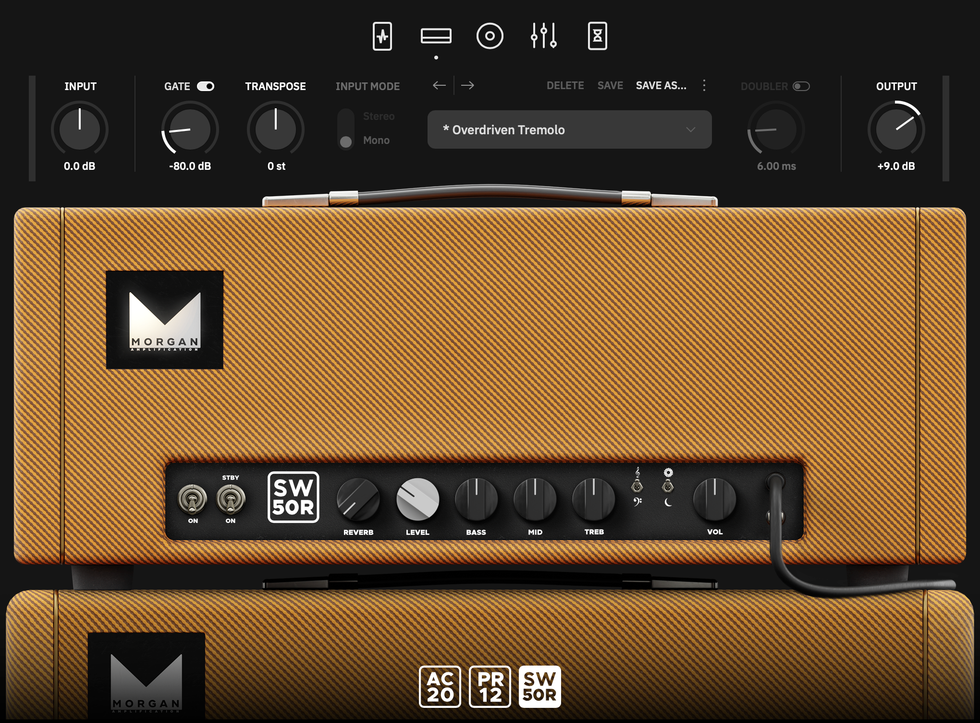Open the hourglass time effects section
980x723 pixels.
pos(597,36)
